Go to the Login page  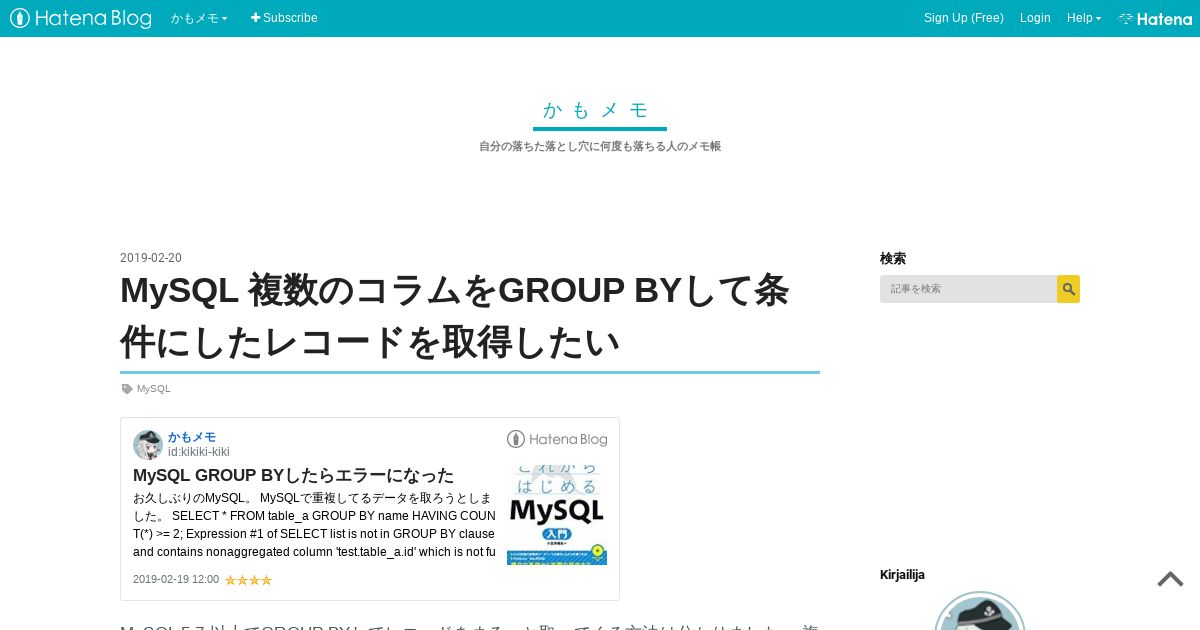pos(1035,18)
